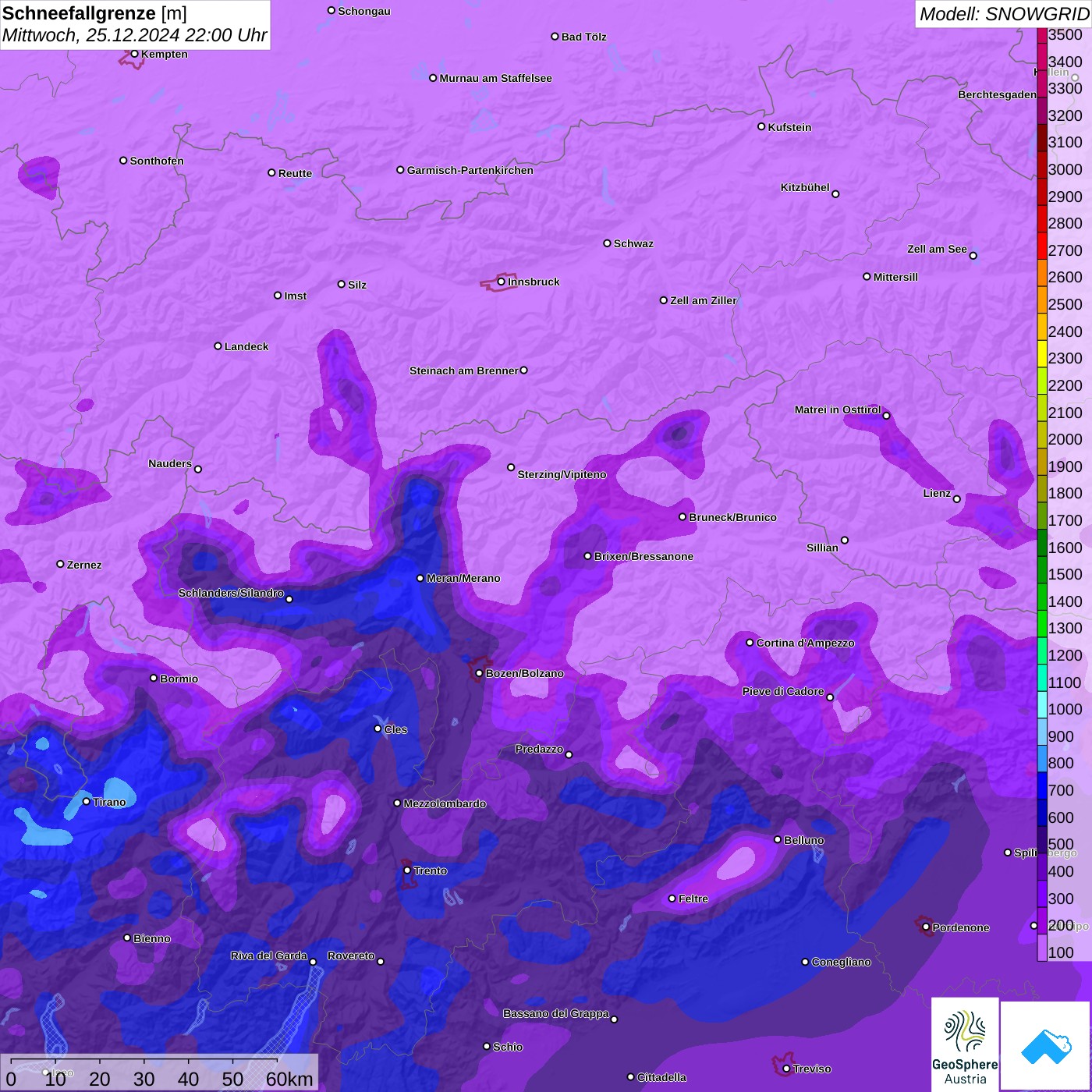The height and width of the screenshot is (1092, 1092).
Task: Click the Zell am See marker dot
Action: (x=973, y=255)
